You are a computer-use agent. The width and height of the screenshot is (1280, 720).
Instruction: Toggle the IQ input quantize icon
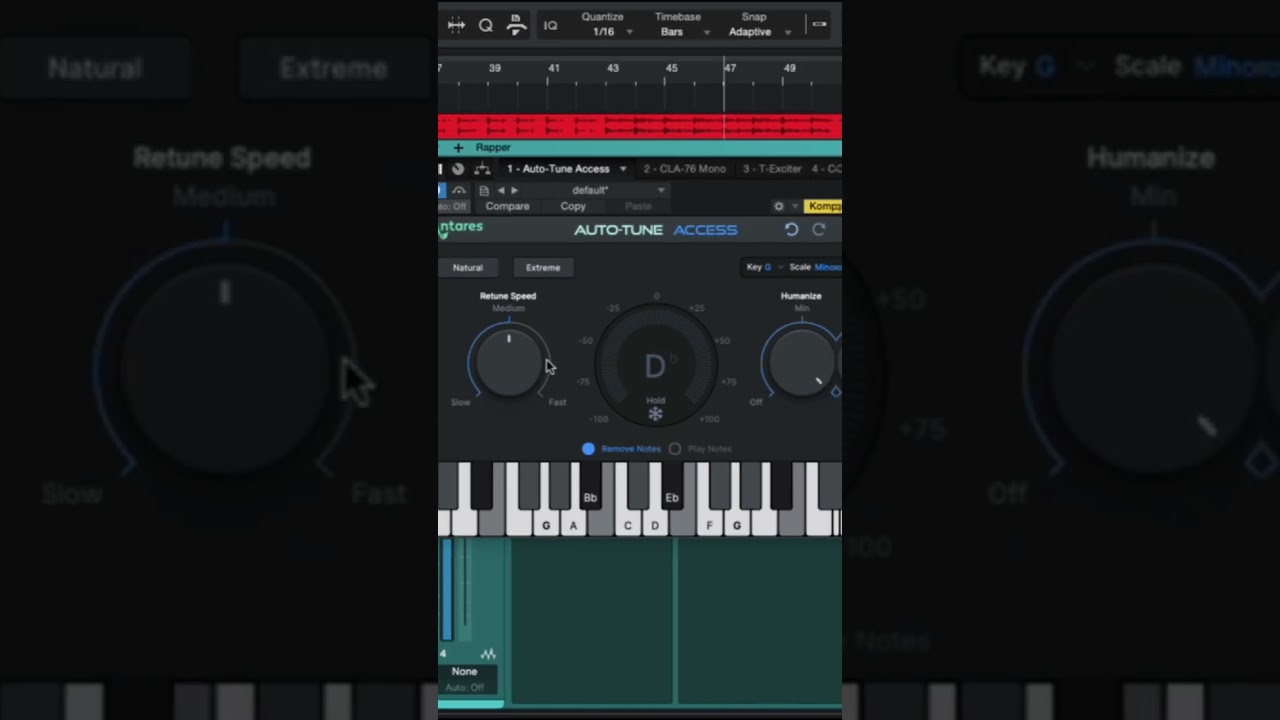coord(550,26)
